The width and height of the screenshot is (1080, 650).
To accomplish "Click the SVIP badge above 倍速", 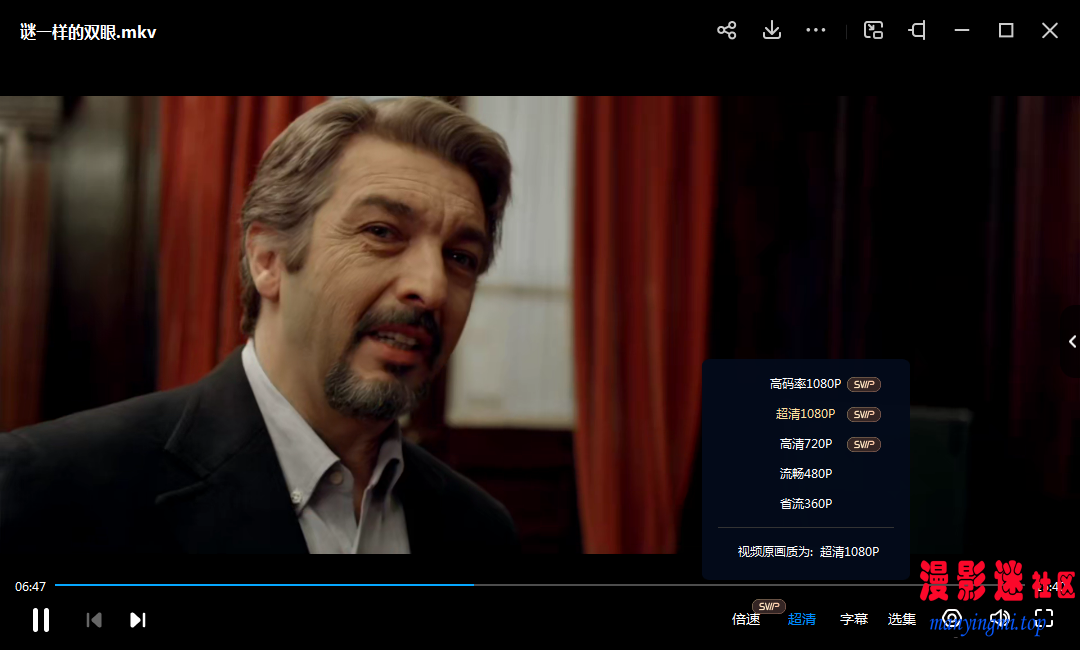I will 769,606.
